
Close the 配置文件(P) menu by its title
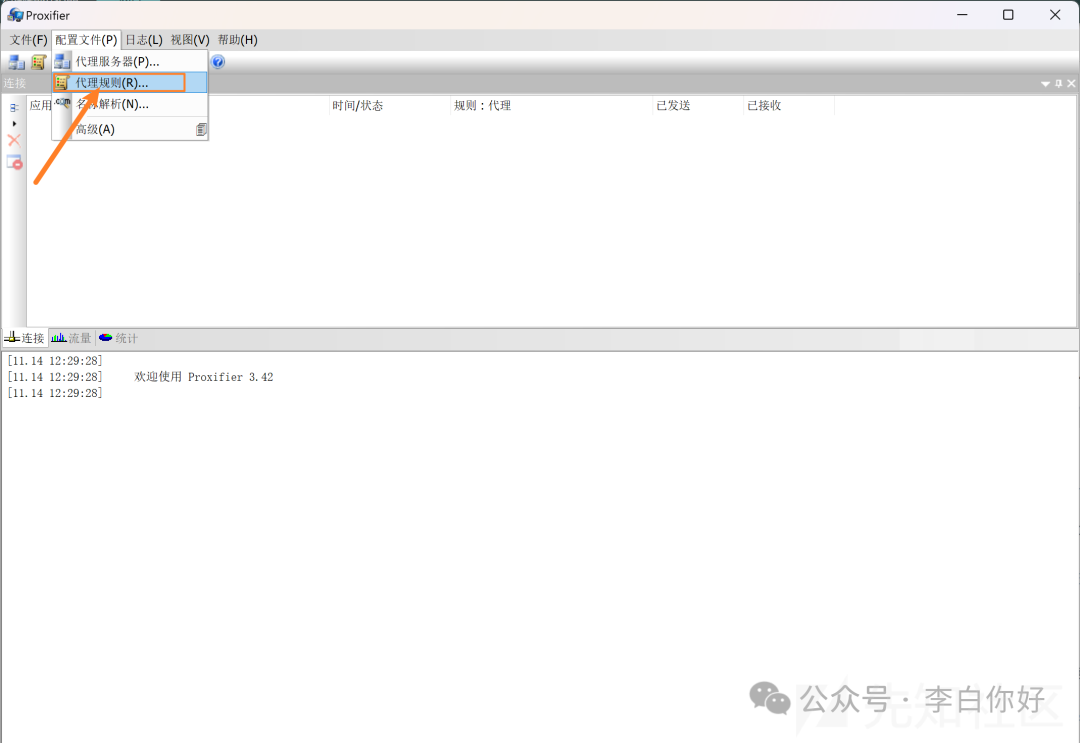86,40
